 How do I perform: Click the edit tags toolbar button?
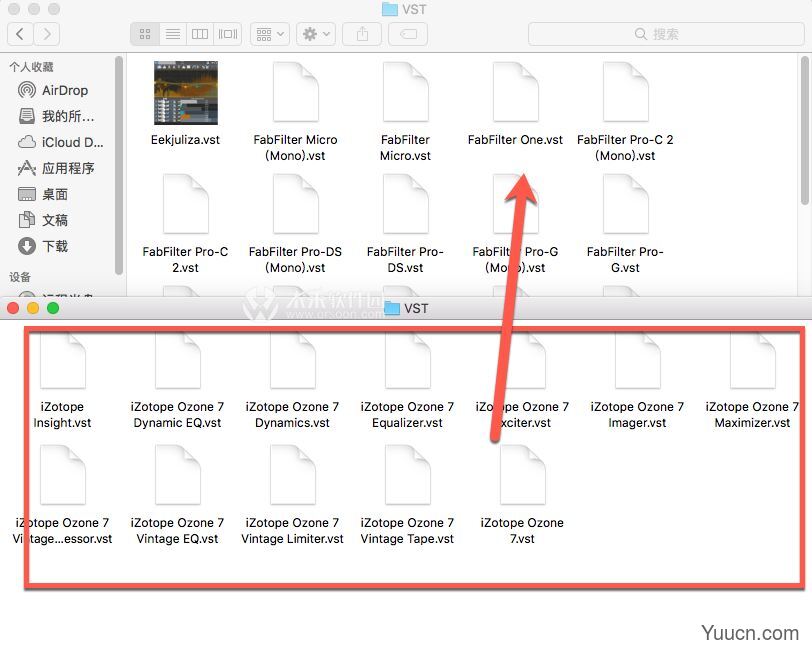coord(408,34)
